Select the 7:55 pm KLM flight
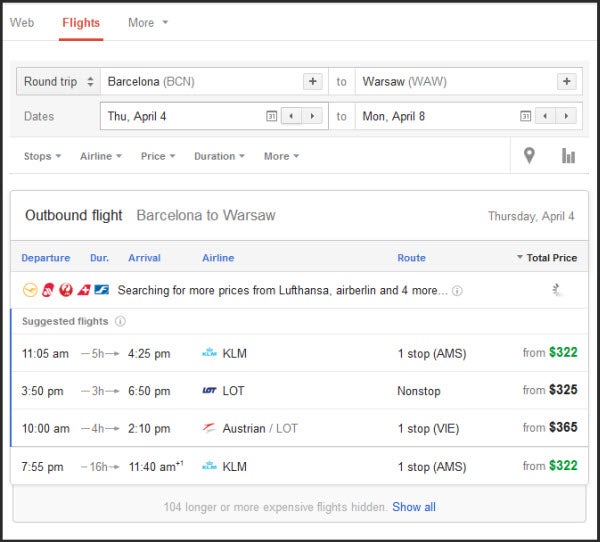 [x=300, y=466]
